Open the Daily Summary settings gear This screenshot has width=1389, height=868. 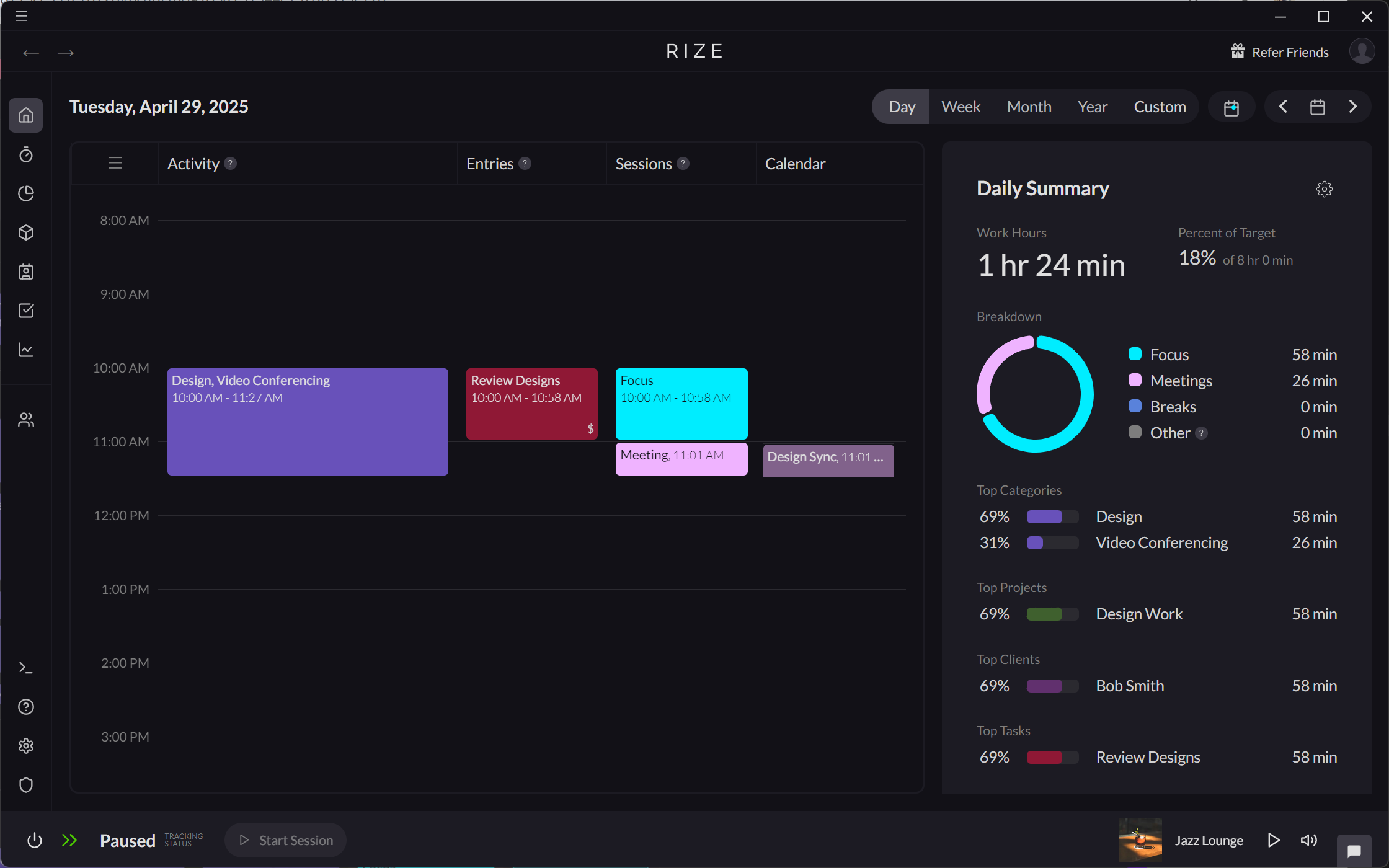(x=1325, y=189)
